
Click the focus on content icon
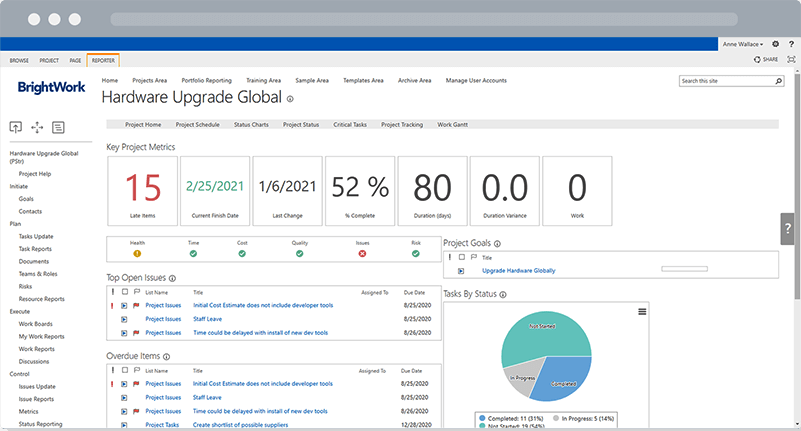(x=792, y=60)
